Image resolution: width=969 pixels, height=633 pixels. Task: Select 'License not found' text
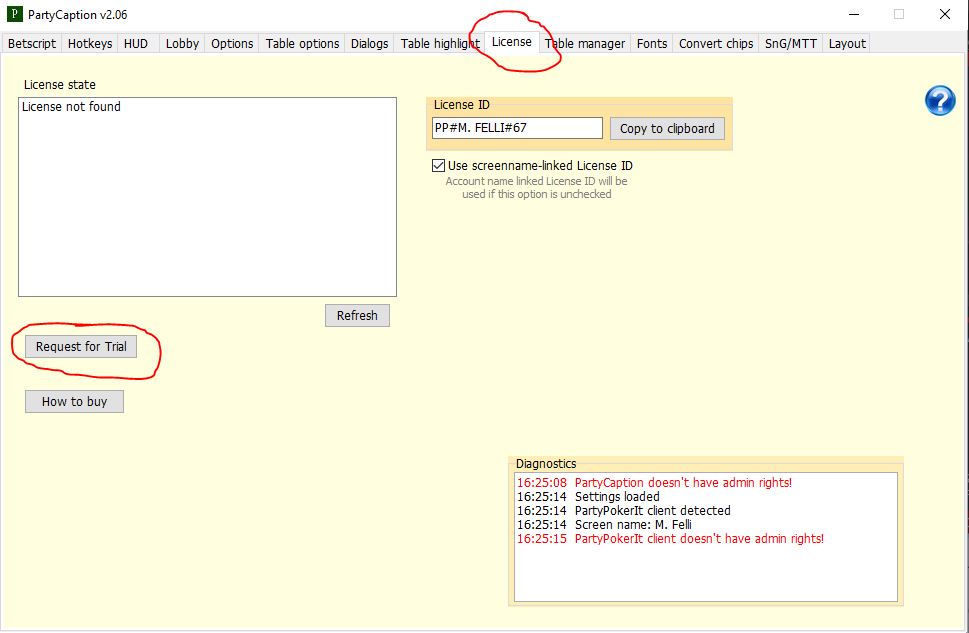[x=71, y=106]
